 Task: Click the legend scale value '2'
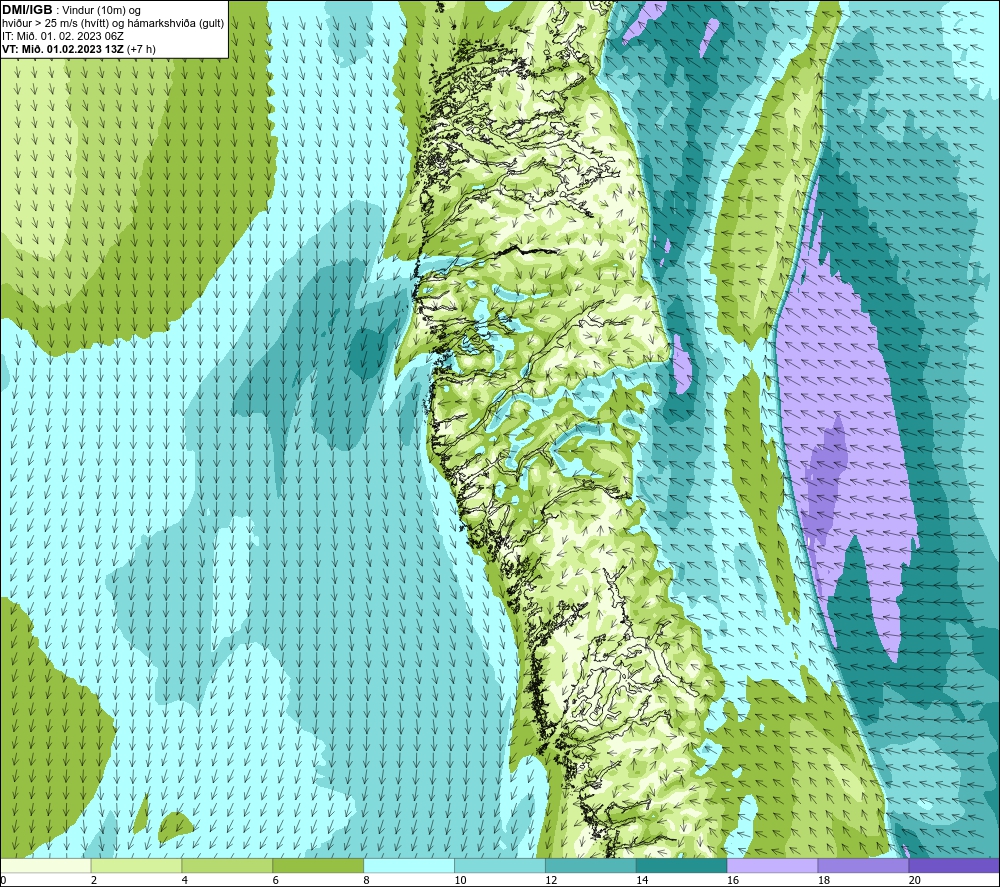click(x=94, y=880)
